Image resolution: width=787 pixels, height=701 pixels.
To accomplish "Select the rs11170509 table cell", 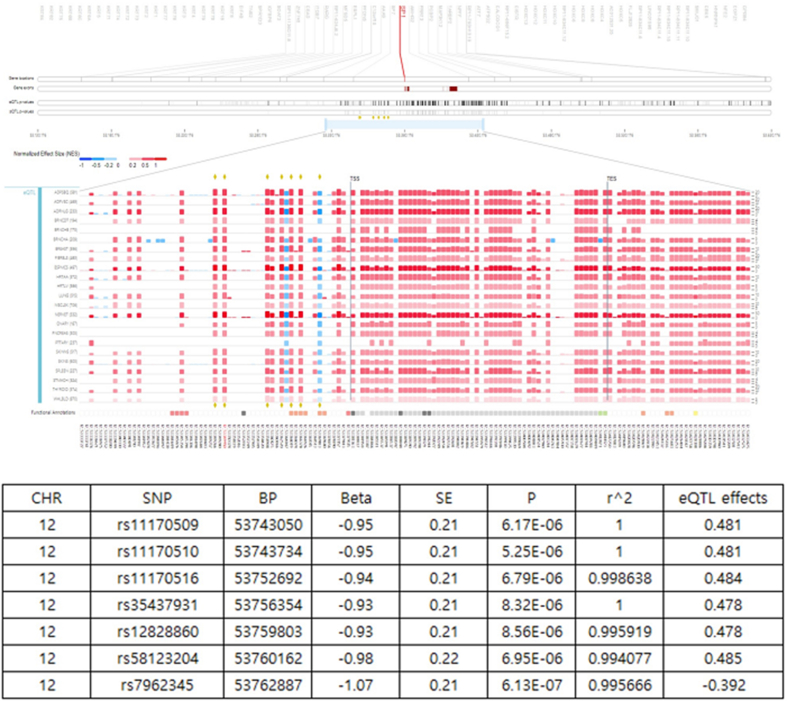I will click(x=157, y=525).
